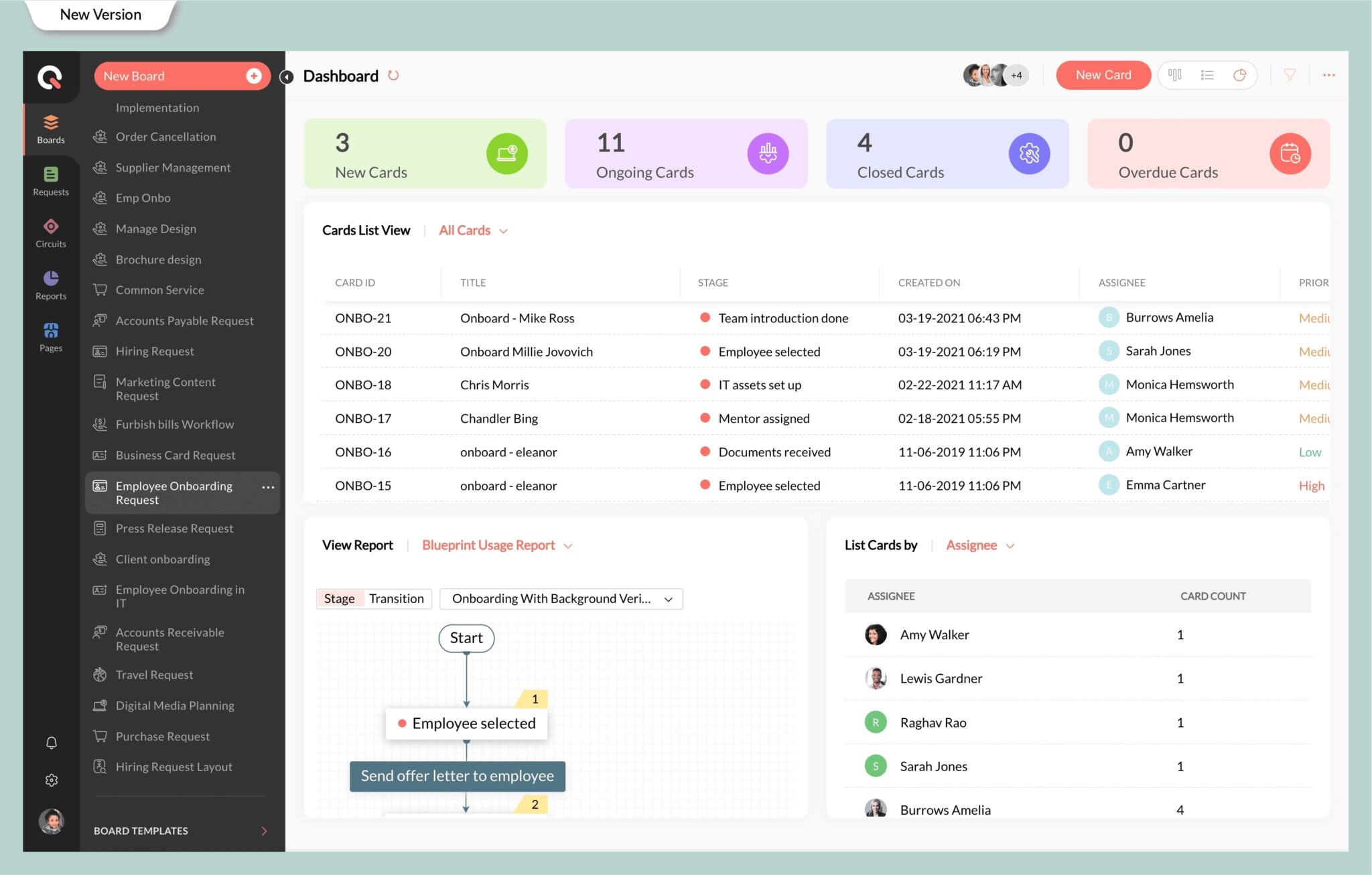Switch the report to Transition mode

click(397, 598)
